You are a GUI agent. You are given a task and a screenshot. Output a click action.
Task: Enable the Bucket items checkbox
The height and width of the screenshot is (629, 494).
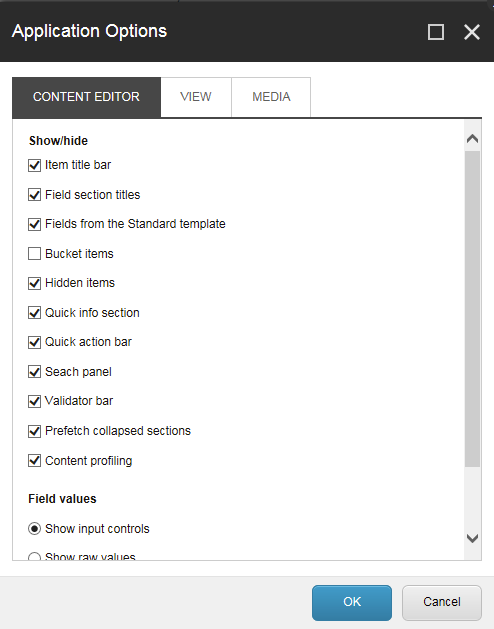(35, 254)
